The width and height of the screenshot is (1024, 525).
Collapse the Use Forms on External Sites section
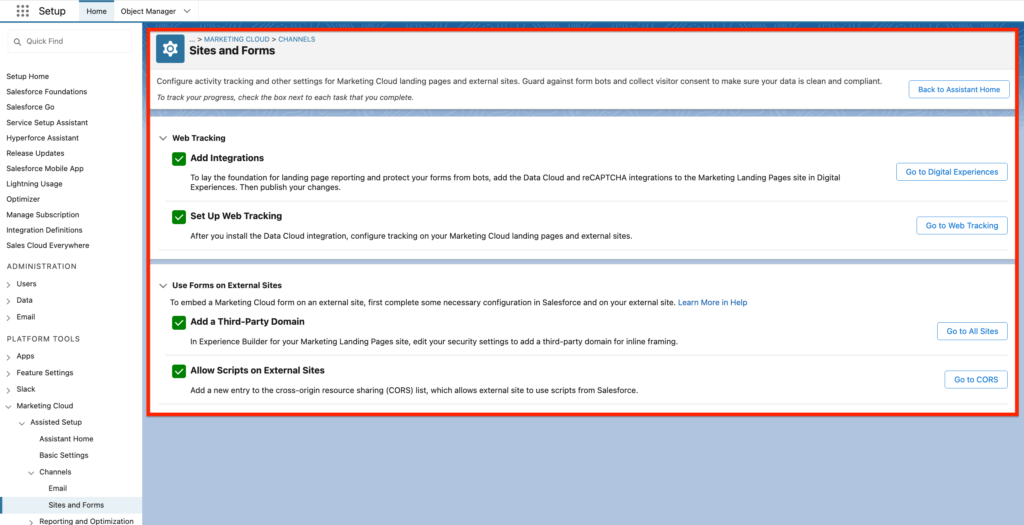click(x=162, y=285)
